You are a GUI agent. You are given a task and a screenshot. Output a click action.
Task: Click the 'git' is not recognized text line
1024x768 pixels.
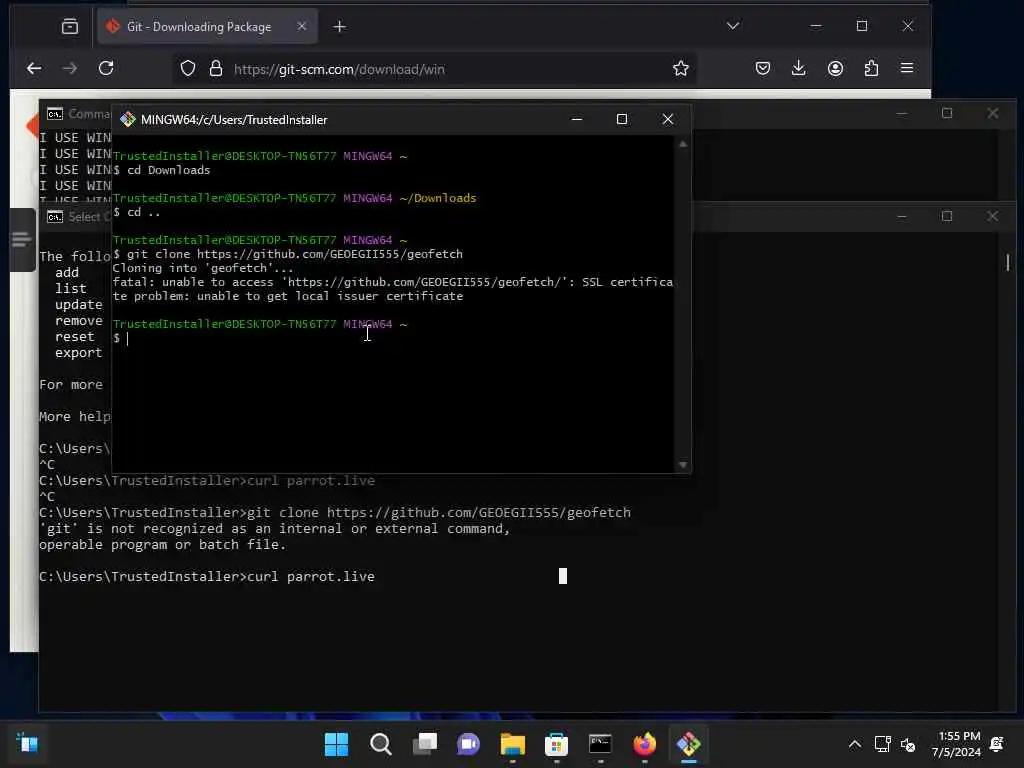pyautogui.click(x=274, y=528)
